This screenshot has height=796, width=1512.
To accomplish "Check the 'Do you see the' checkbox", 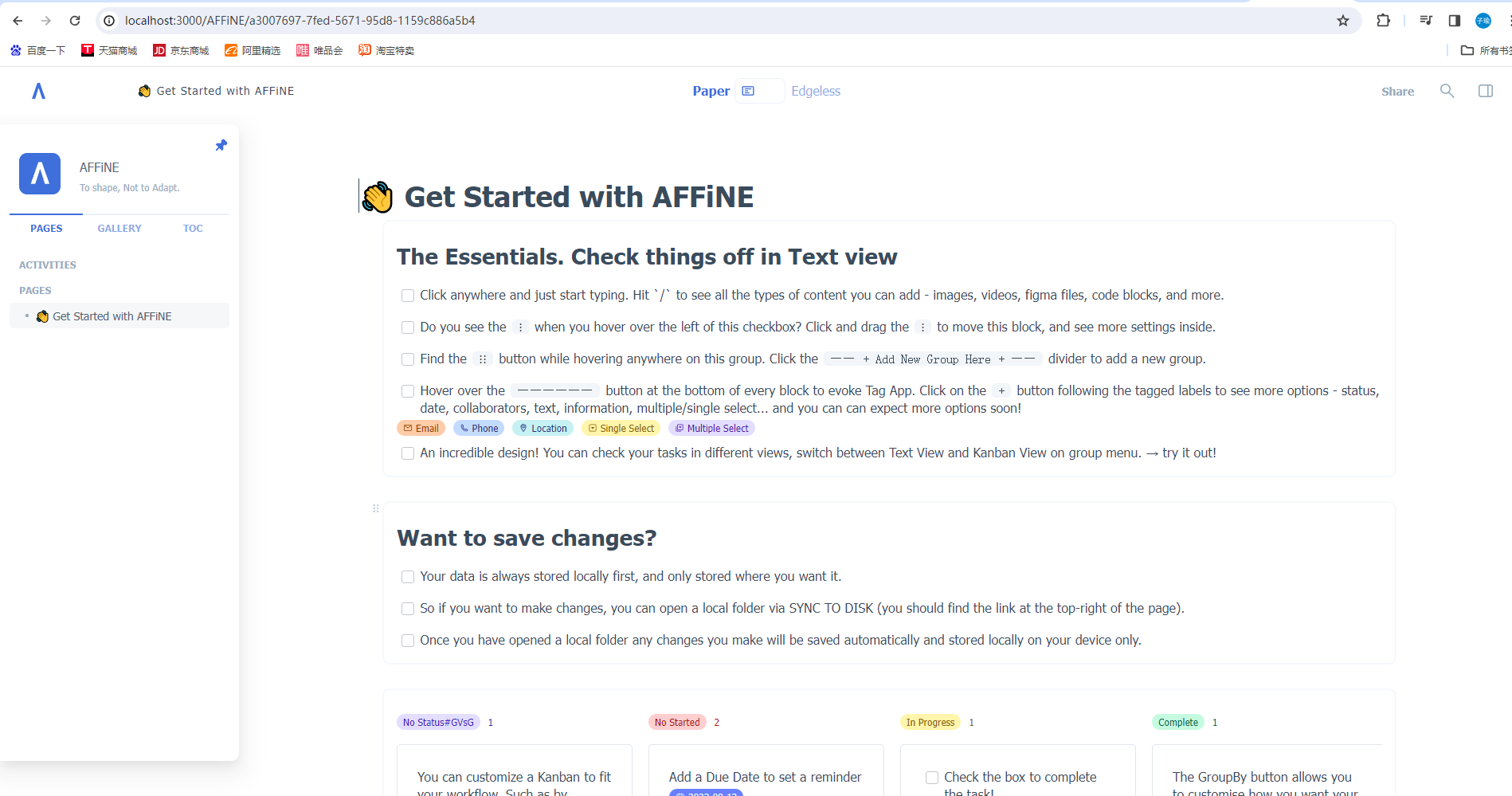I will (x=408, y=327).
